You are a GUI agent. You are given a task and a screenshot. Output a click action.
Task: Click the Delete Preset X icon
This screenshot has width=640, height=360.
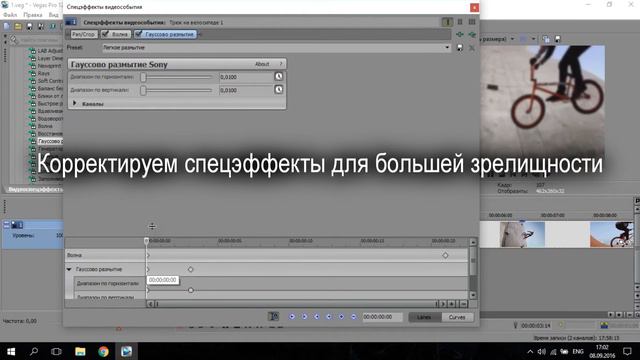(x=472, y=48)
